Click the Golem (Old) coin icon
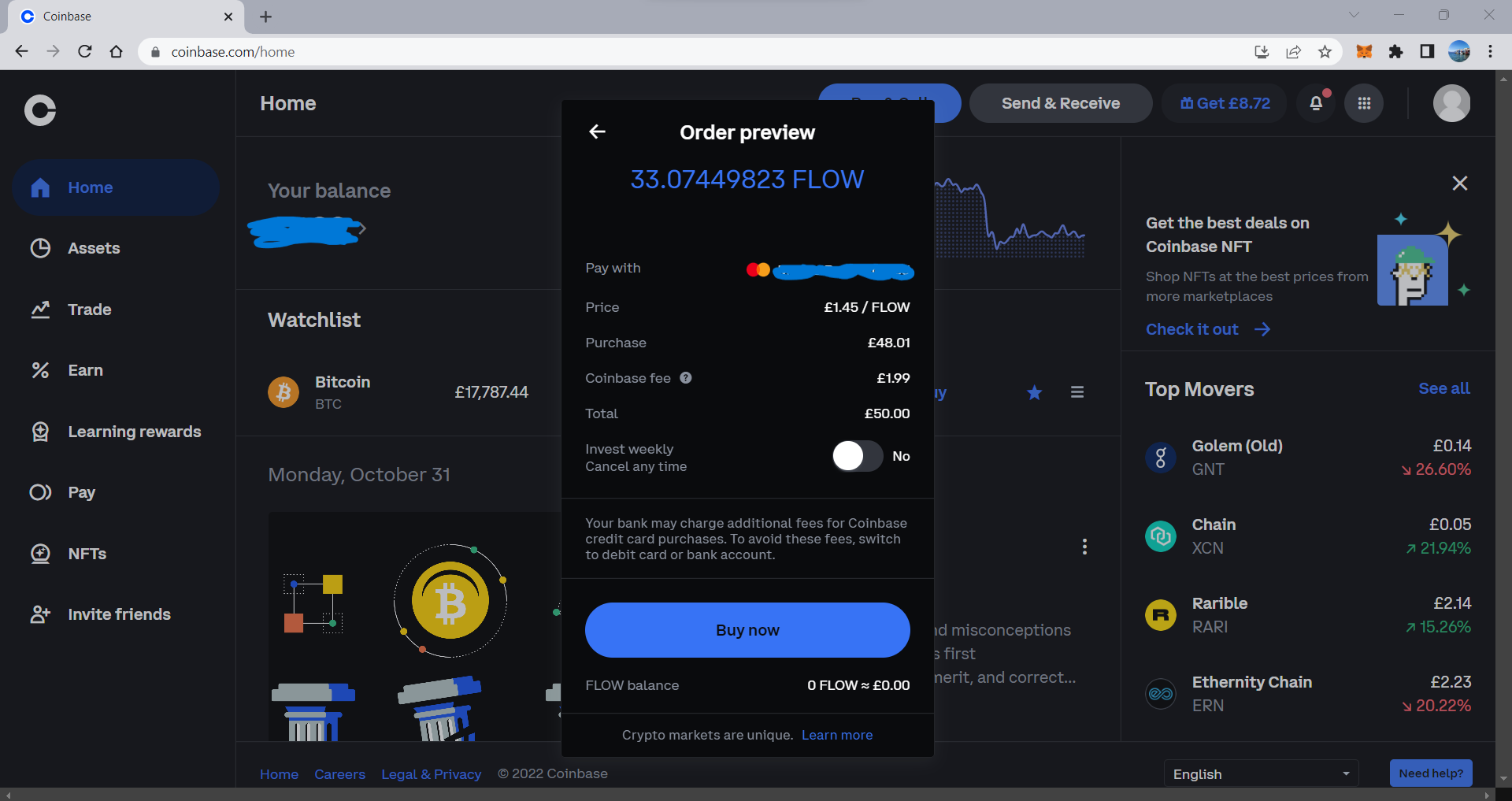The width and height of the screenshot is (1512, 801). tap(1161, 458)
